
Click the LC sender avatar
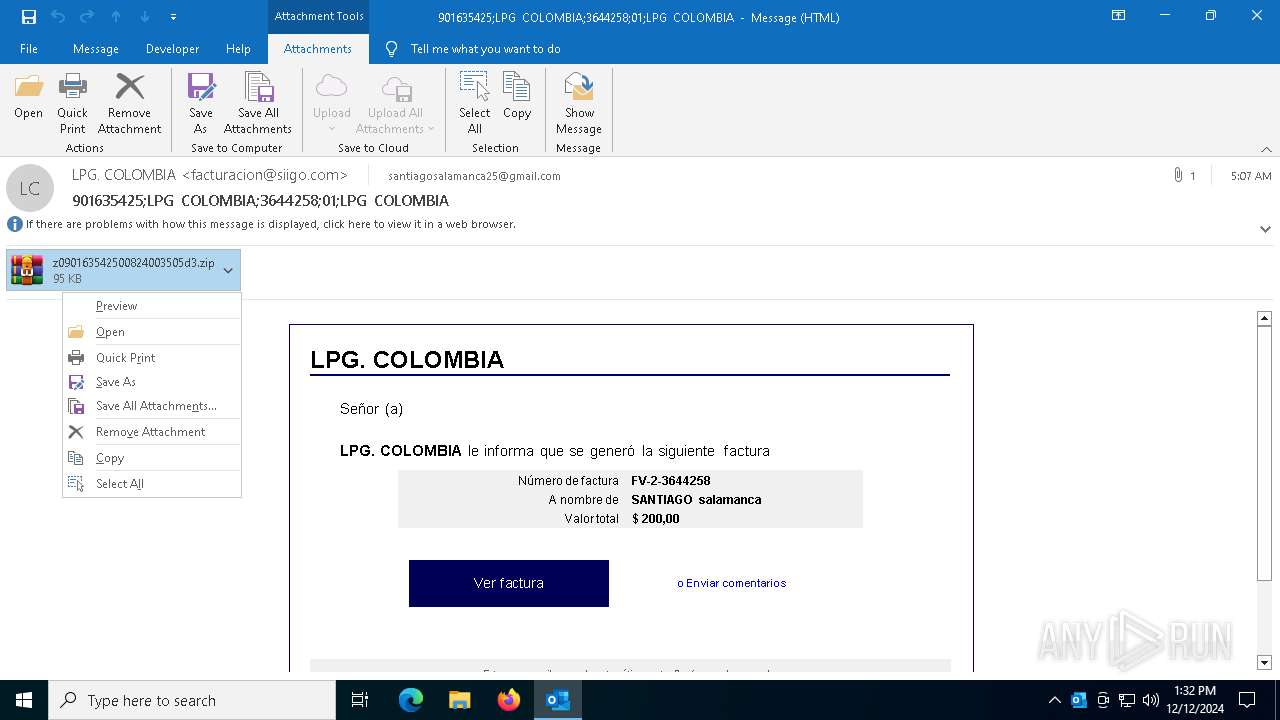[30, 188]
